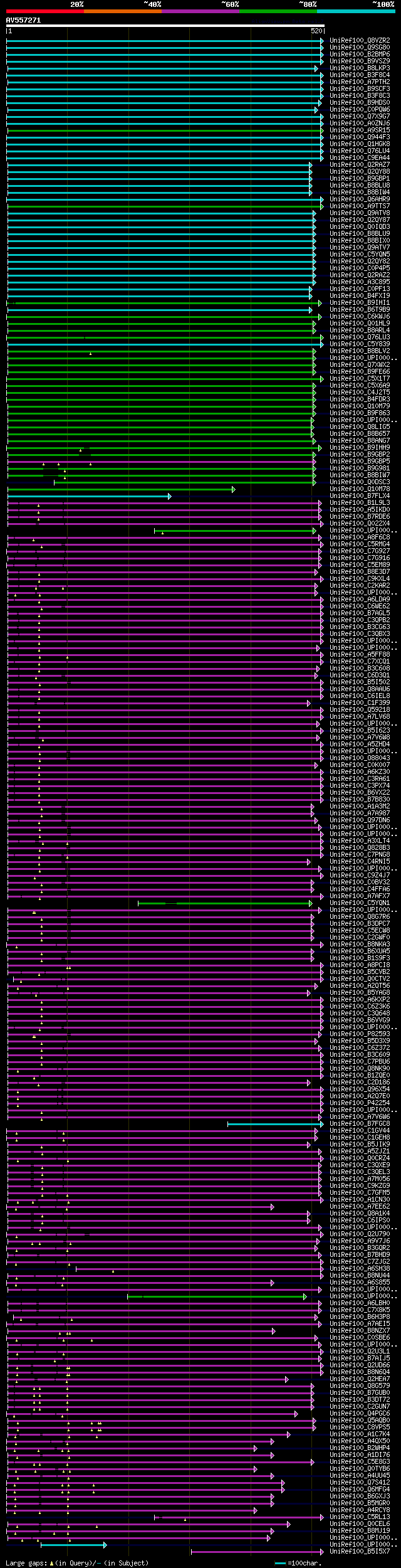
Task: Select UniRef100_B8BIW4 in the hit list
Action: click(360, 193)
